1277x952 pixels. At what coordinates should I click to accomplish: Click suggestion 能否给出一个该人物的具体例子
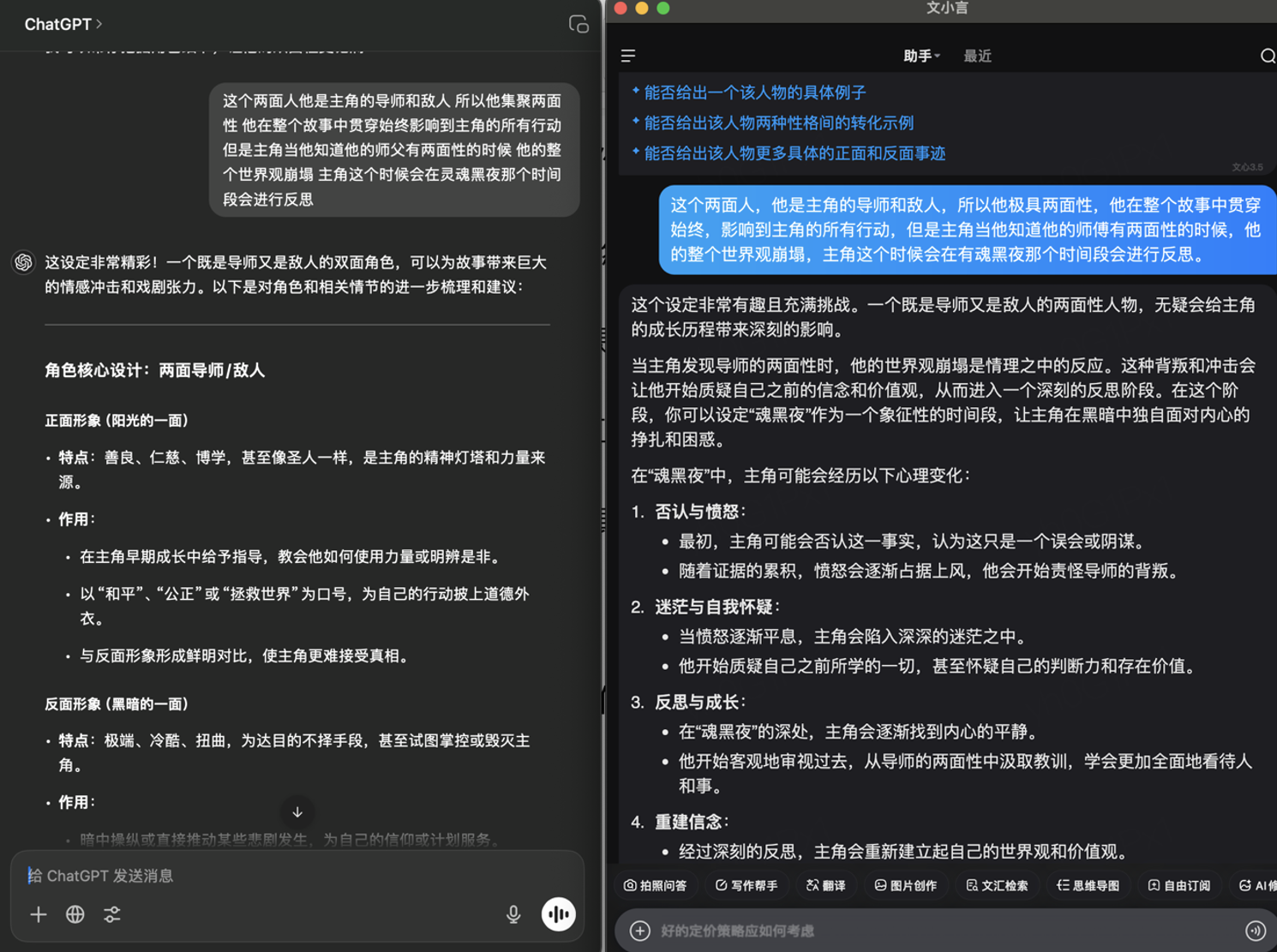click(754, 92)
